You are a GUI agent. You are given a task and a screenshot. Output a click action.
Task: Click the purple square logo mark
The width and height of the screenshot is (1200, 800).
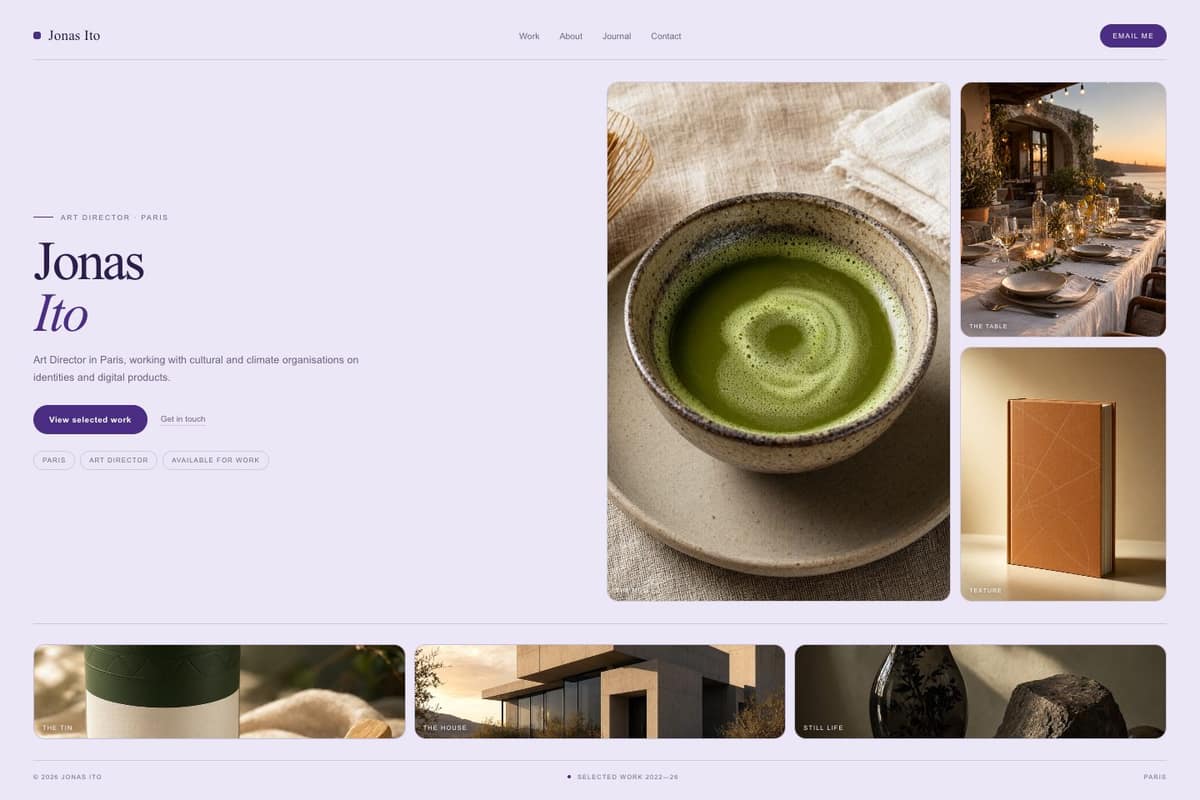pyautogui.click(x=37, y=35)
